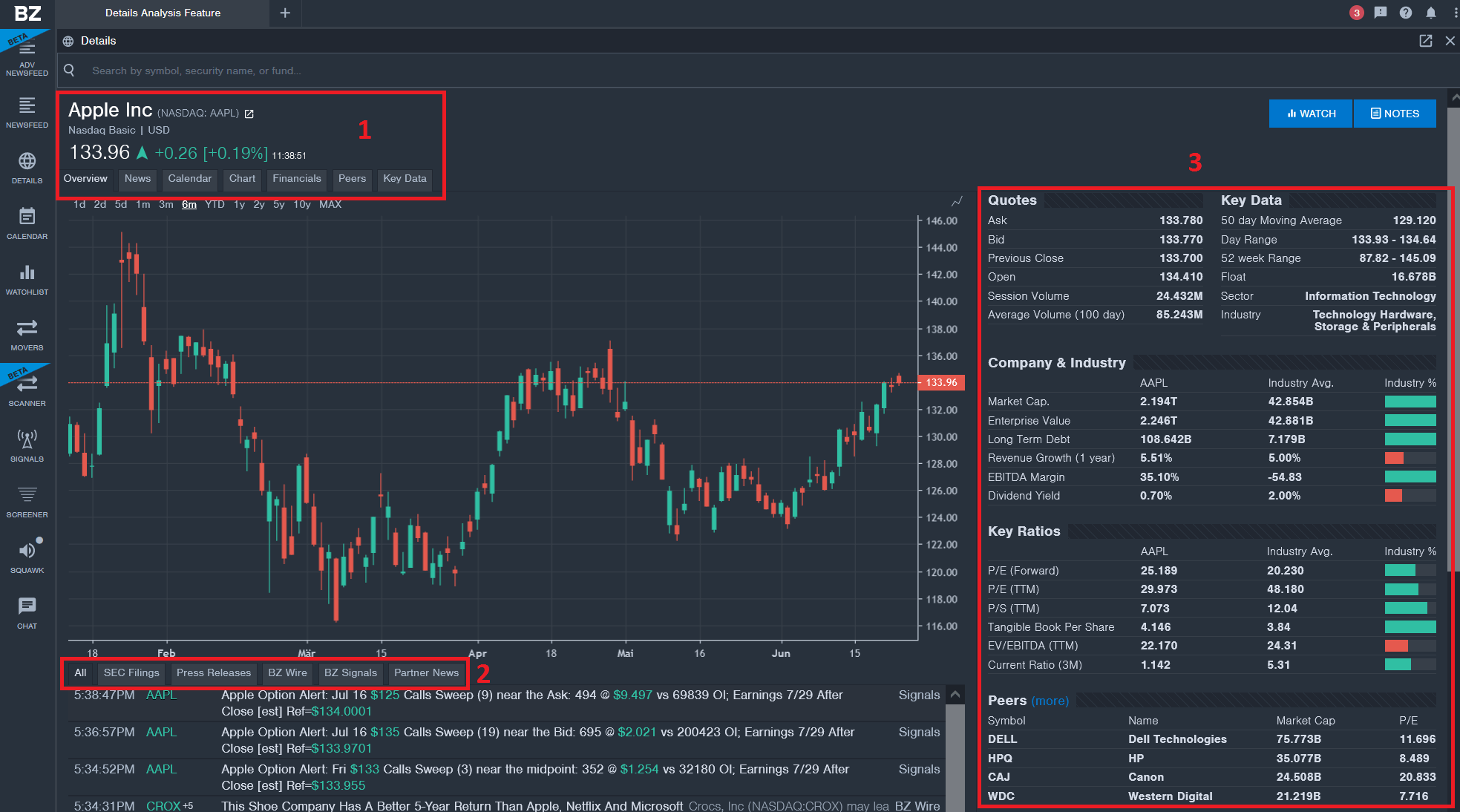Select the 10y chart timeframe
Image resolution: width=1460 pixels, height=812 pixels.
point(302,204)
